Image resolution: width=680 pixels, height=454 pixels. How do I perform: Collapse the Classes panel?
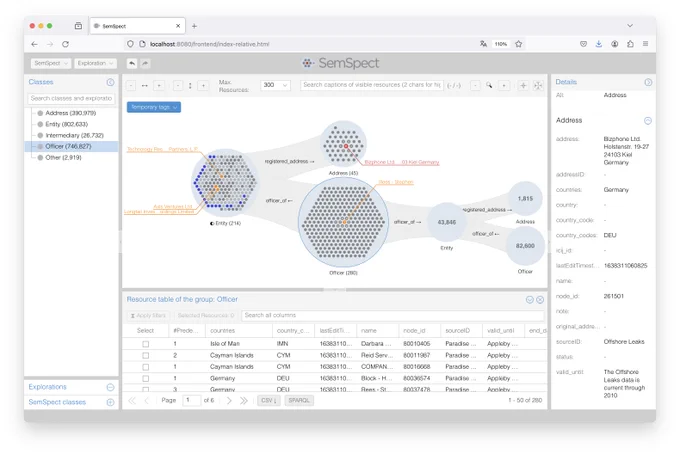coord(110,82)
